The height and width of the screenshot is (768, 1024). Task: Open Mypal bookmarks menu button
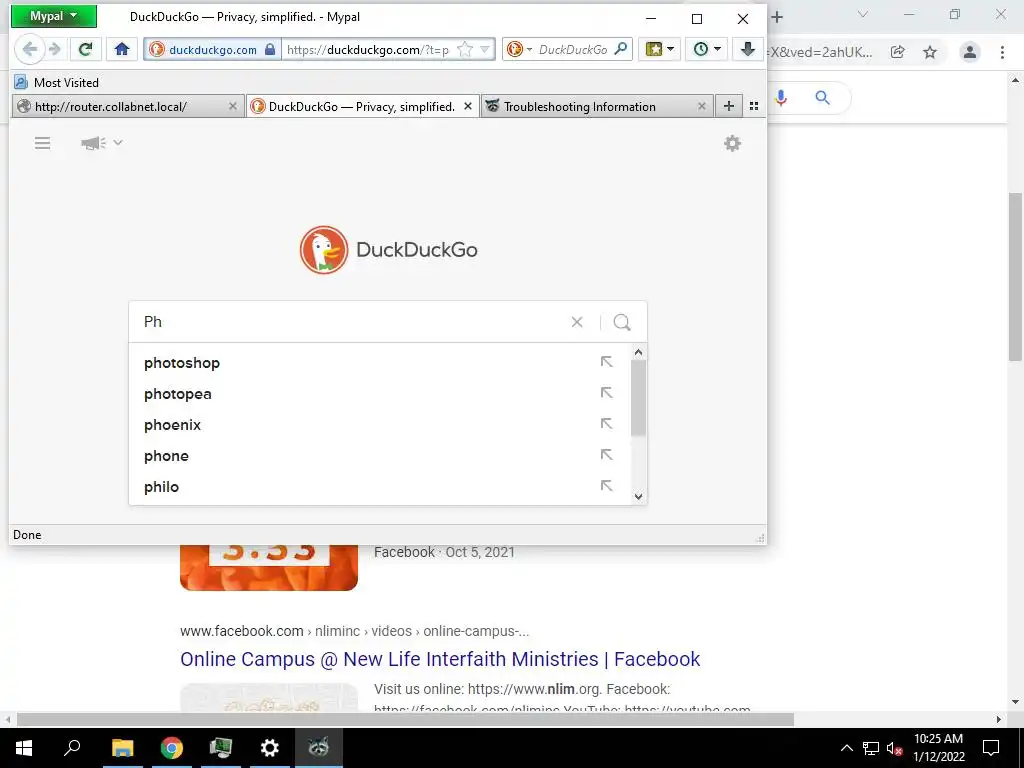(660, 49)
